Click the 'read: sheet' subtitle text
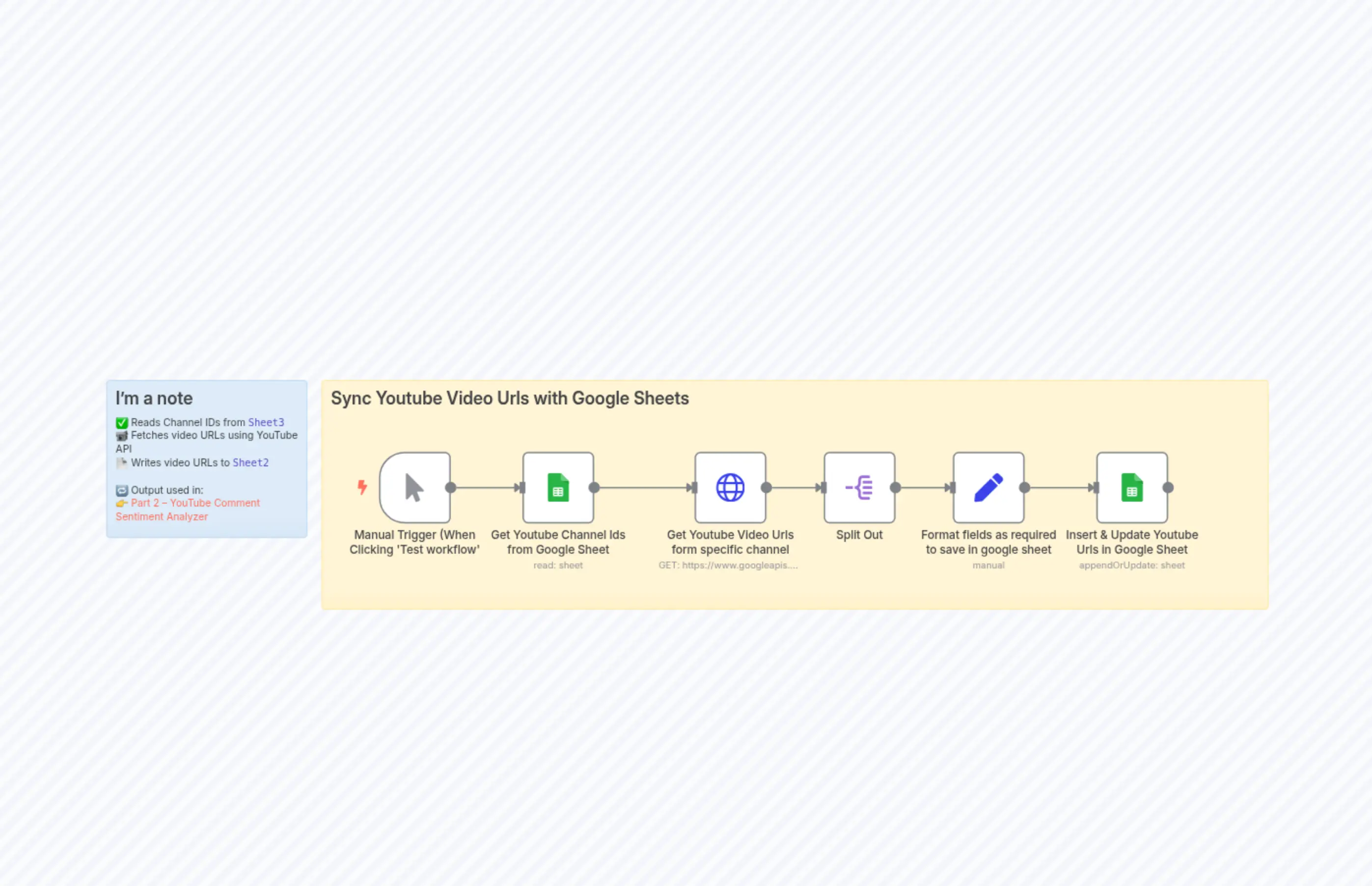Viewport: 1372px width, 886px height. (x=558, y=565)
